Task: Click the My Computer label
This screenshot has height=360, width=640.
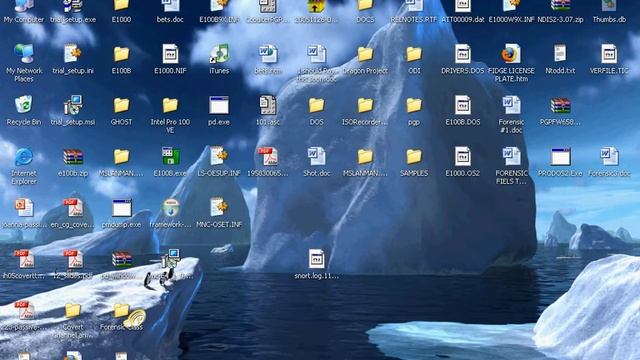Action: tap(24, 19)
